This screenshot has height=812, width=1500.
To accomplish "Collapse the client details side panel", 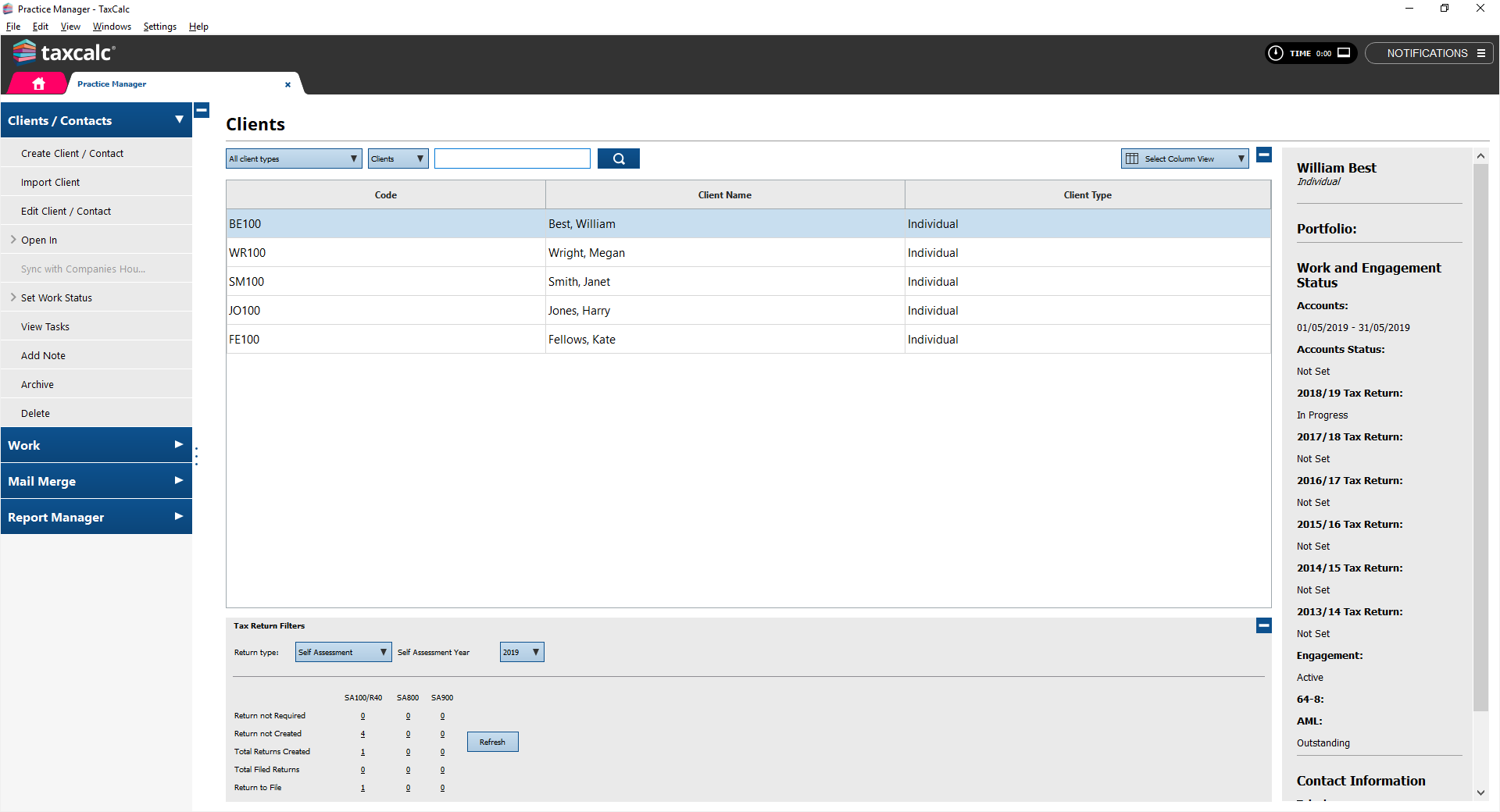I will (x=1263, y=155).
